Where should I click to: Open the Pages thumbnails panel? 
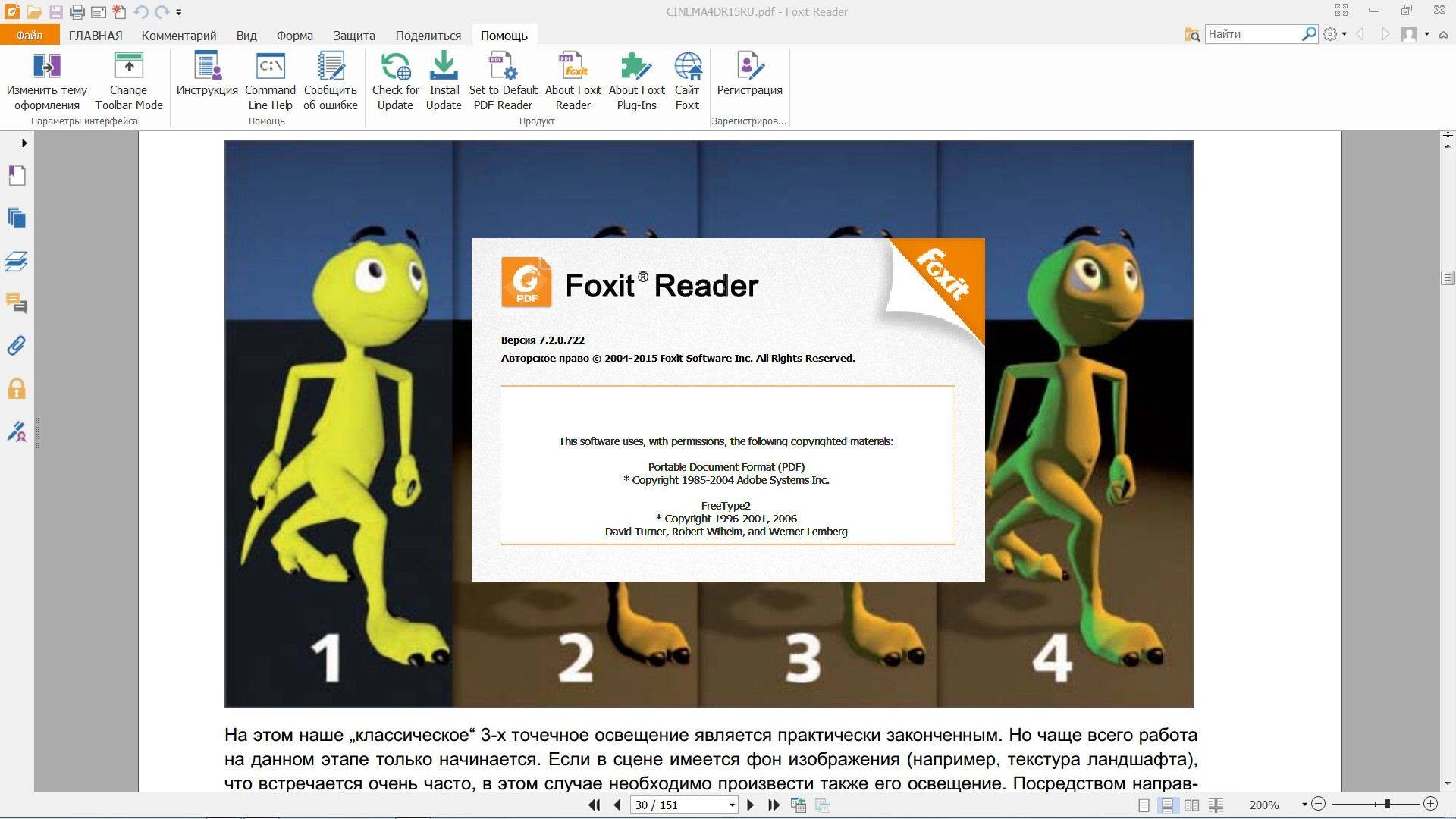[x=17, y=218]
